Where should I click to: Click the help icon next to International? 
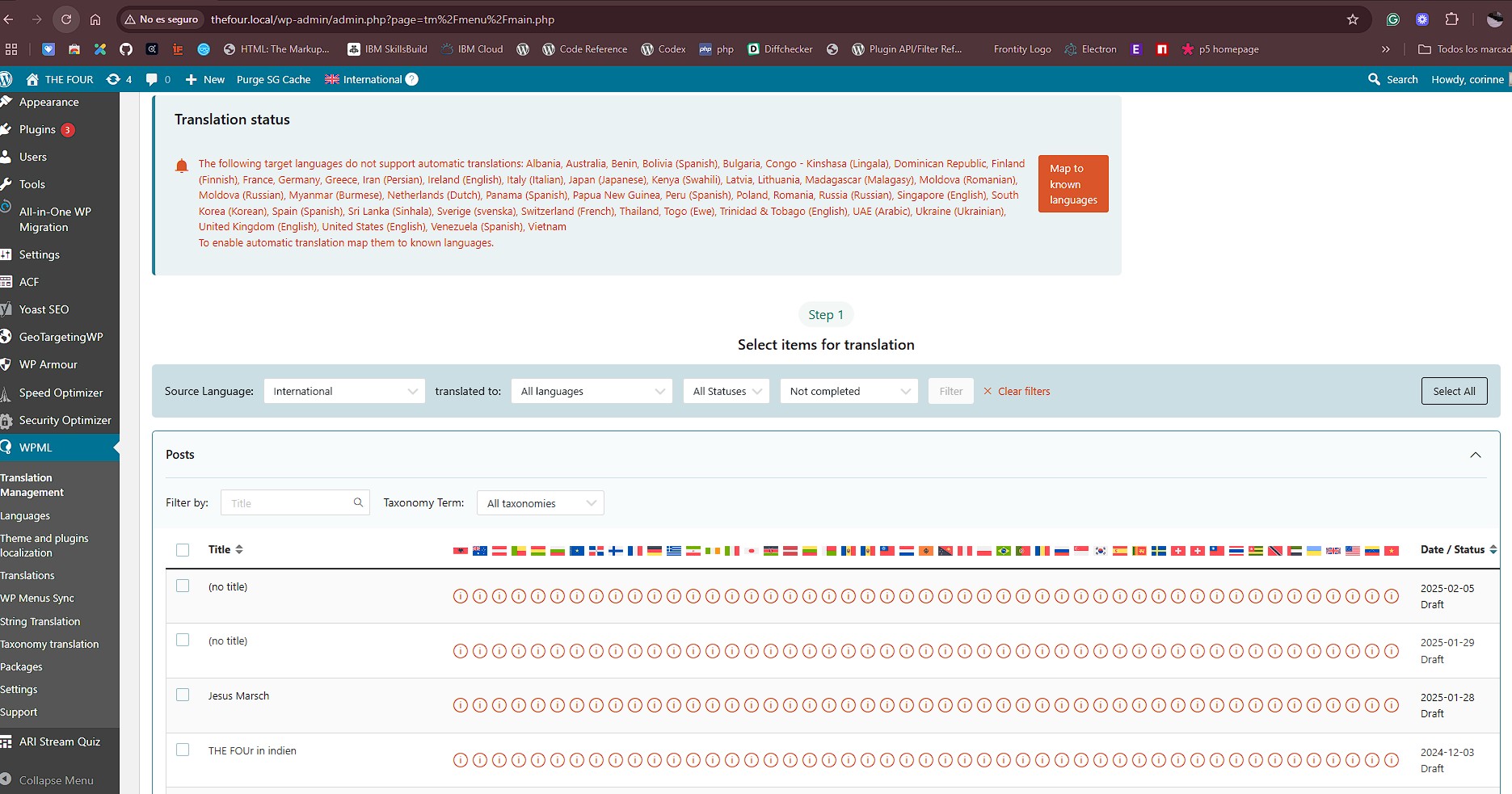coord(412,79)
